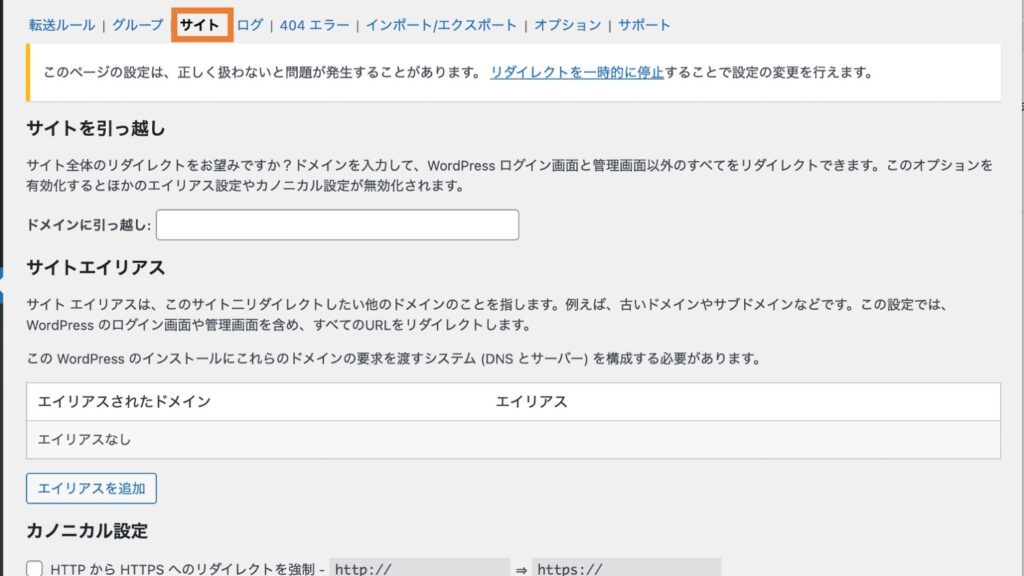Click the ドメインに引っ越し input field

coord(337,225)
